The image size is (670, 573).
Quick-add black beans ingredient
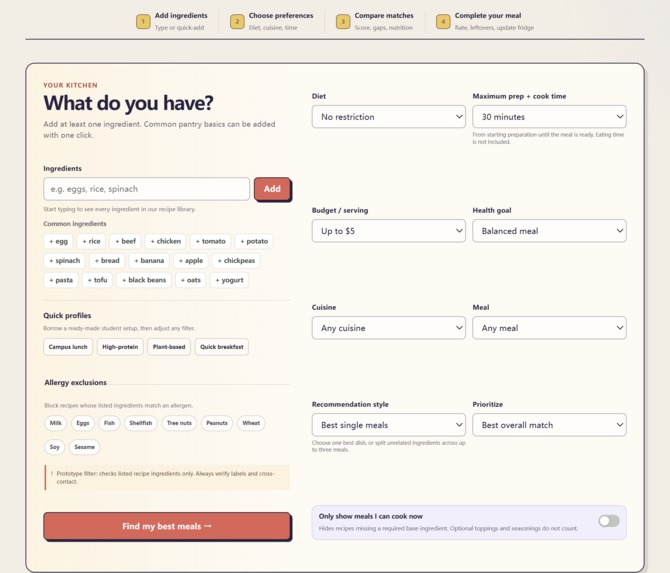(x=144, y=280)
